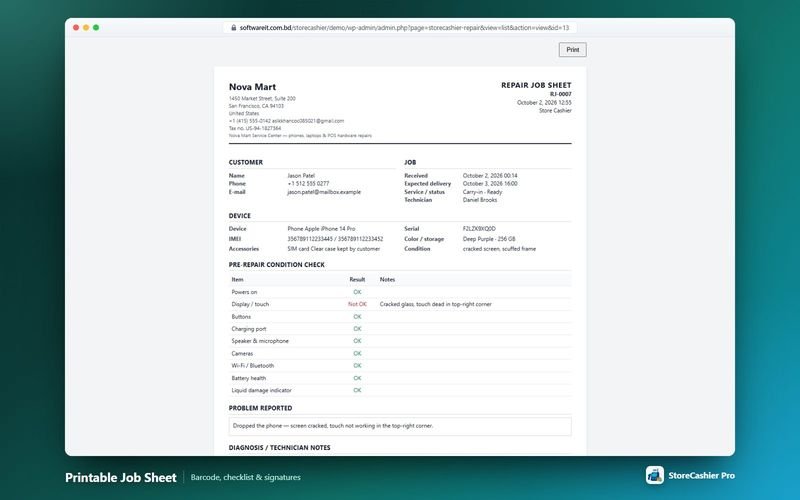The width and height of the screenshot is (800, 500).
Task: Click the StoreCashier Pro brand text
Action: [702, 476]
